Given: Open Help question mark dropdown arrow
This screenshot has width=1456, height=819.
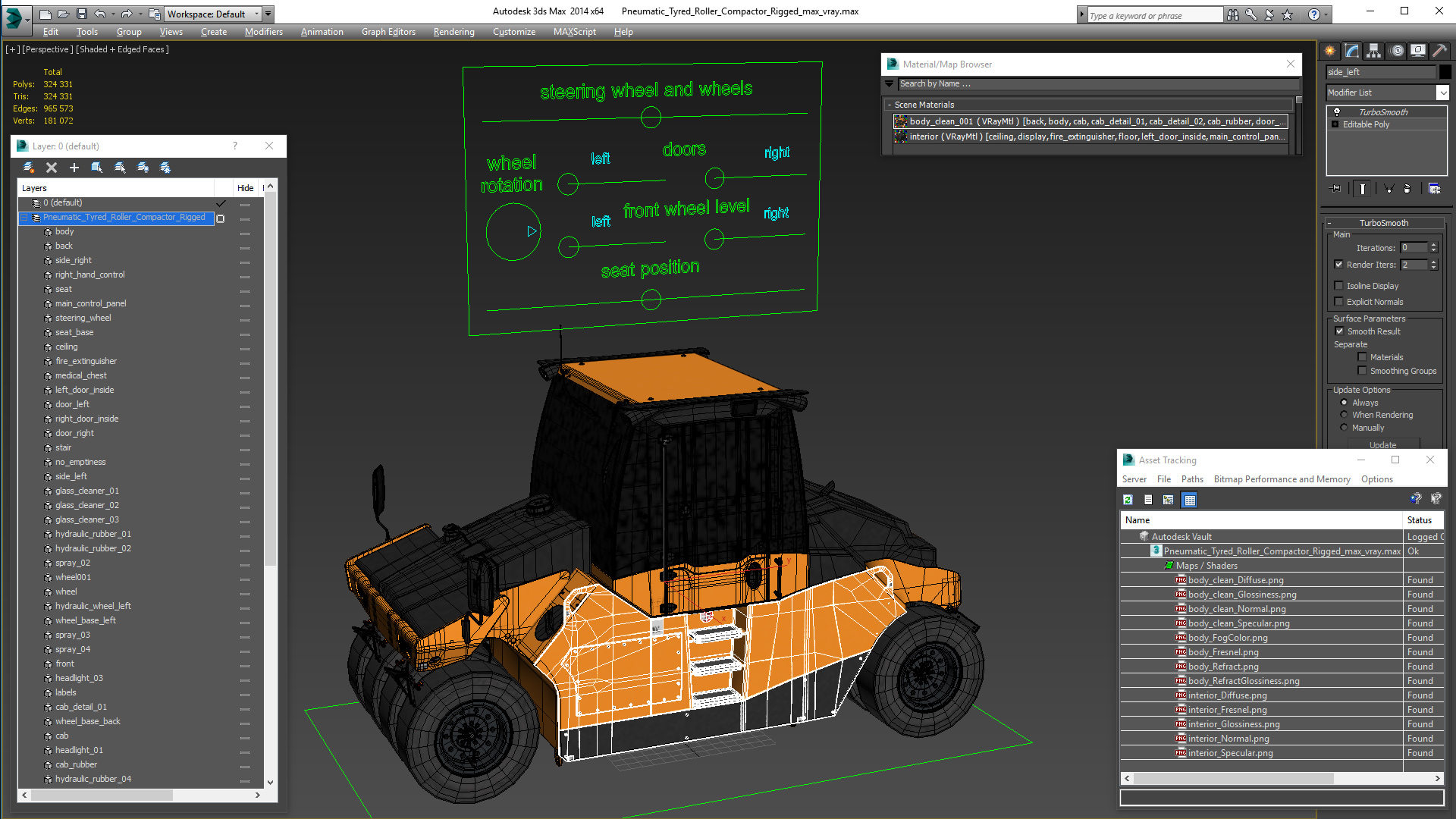Looking at the screenshot, I should (1326, 14).
